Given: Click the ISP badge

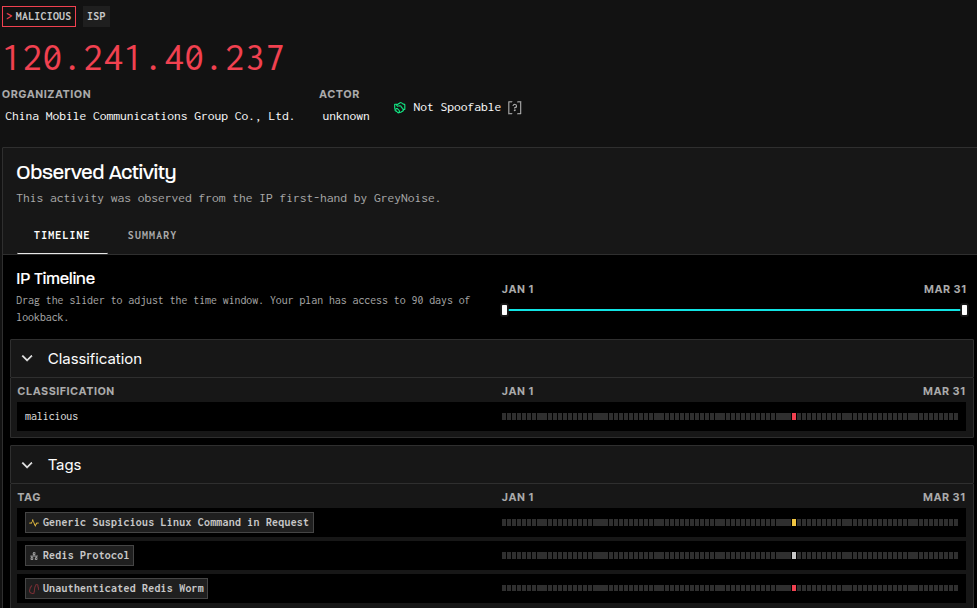Looking at the screenshot, I should [96, 17].
